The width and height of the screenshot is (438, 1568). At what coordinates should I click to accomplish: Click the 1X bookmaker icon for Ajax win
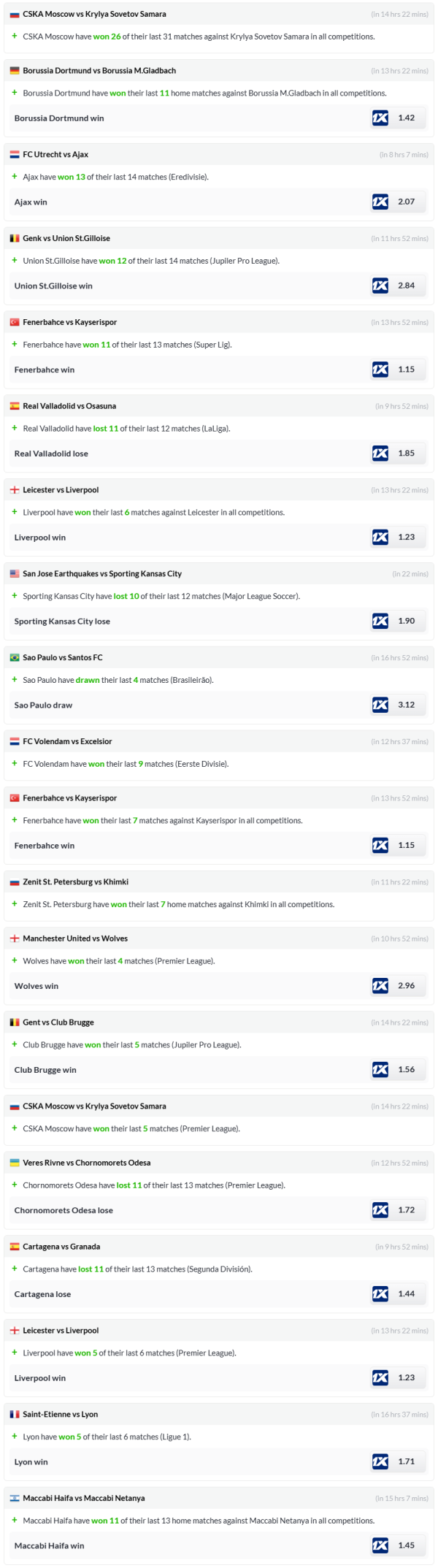point(380,202)
